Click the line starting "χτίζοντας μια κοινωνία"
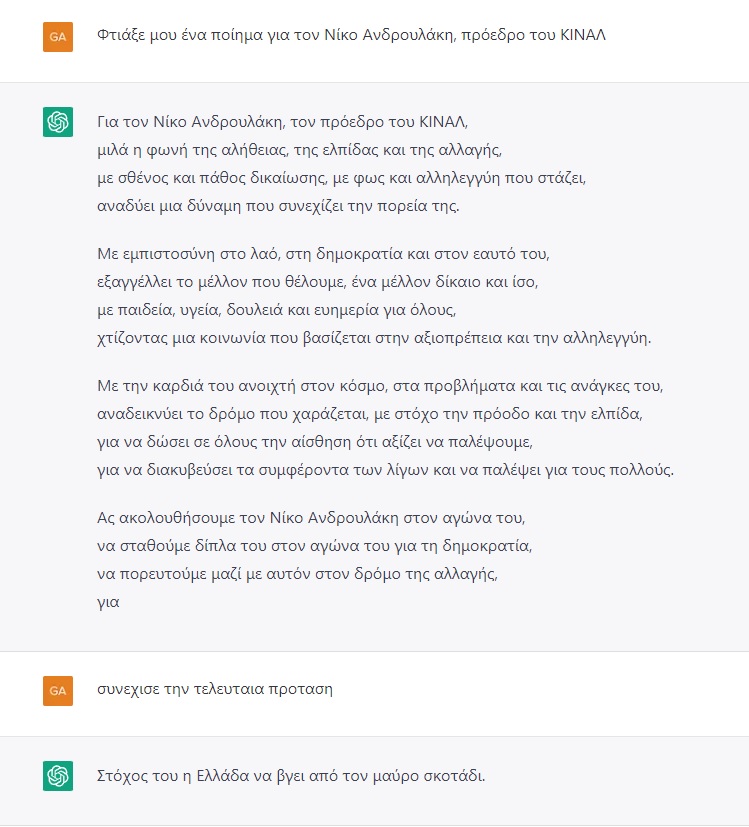Screen dimensions: 749x827 click(x=374, y=337)
